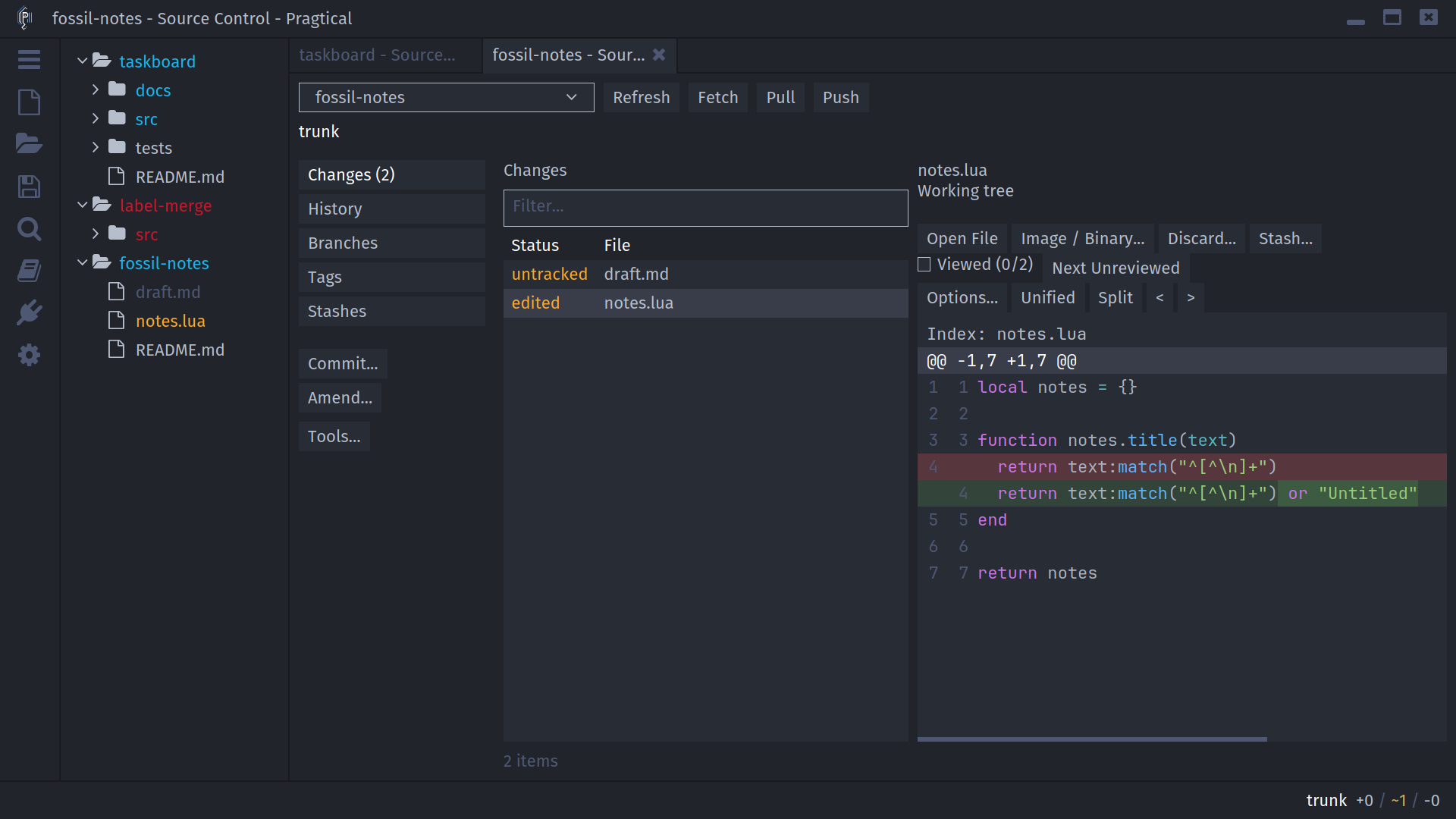Click the Refresh button
Screen dimensions: 1456x819
642,98
